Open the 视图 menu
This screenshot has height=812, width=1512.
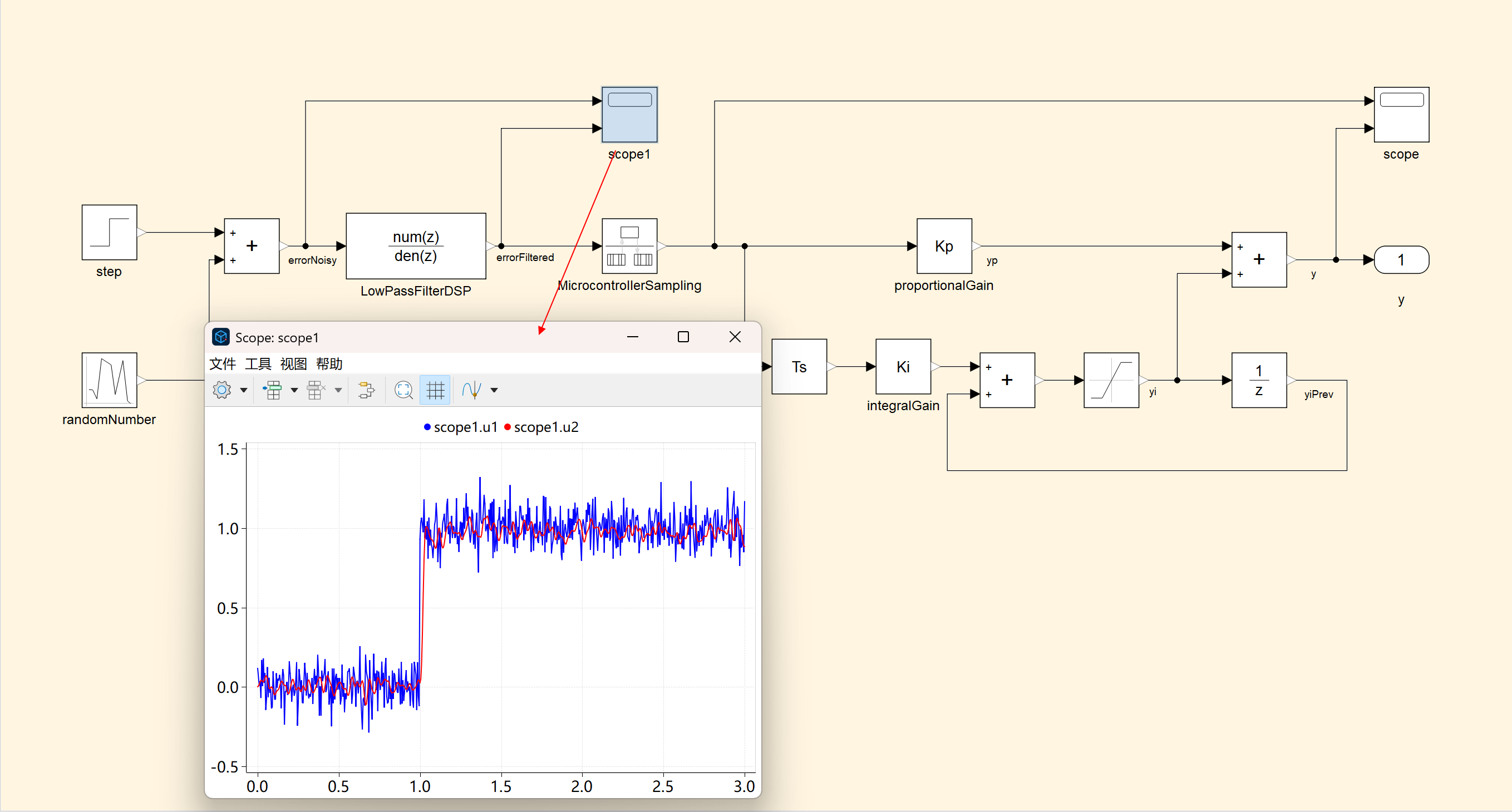click(293, 364)
